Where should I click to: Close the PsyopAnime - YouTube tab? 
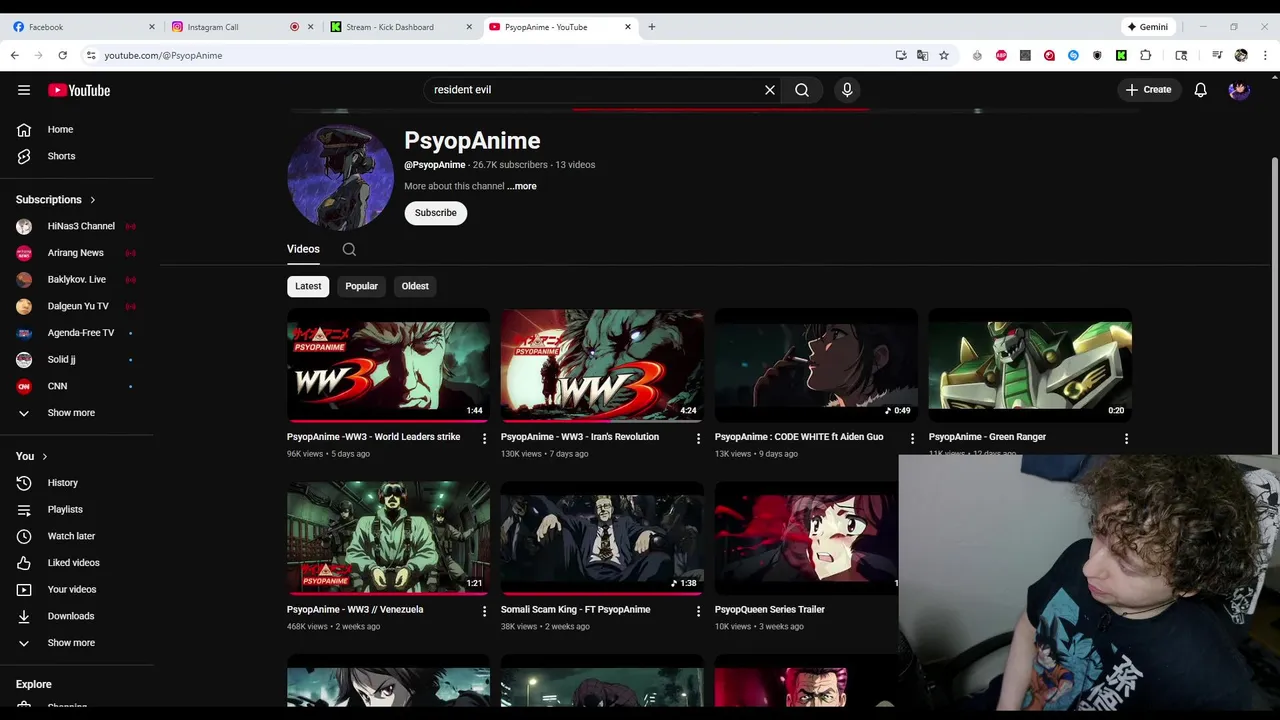click(628, 27)
